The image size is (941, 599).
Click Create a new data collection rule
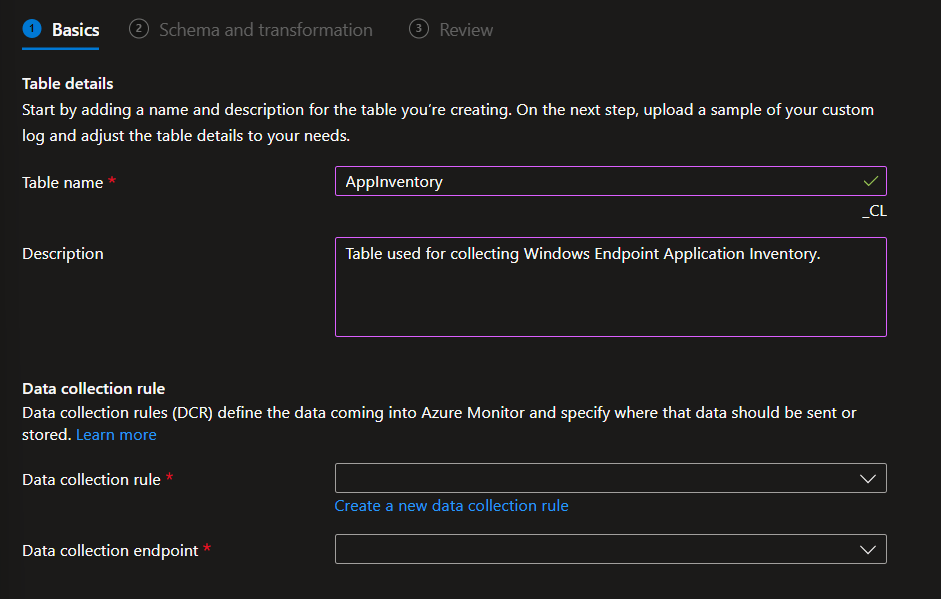click(451, 506)
